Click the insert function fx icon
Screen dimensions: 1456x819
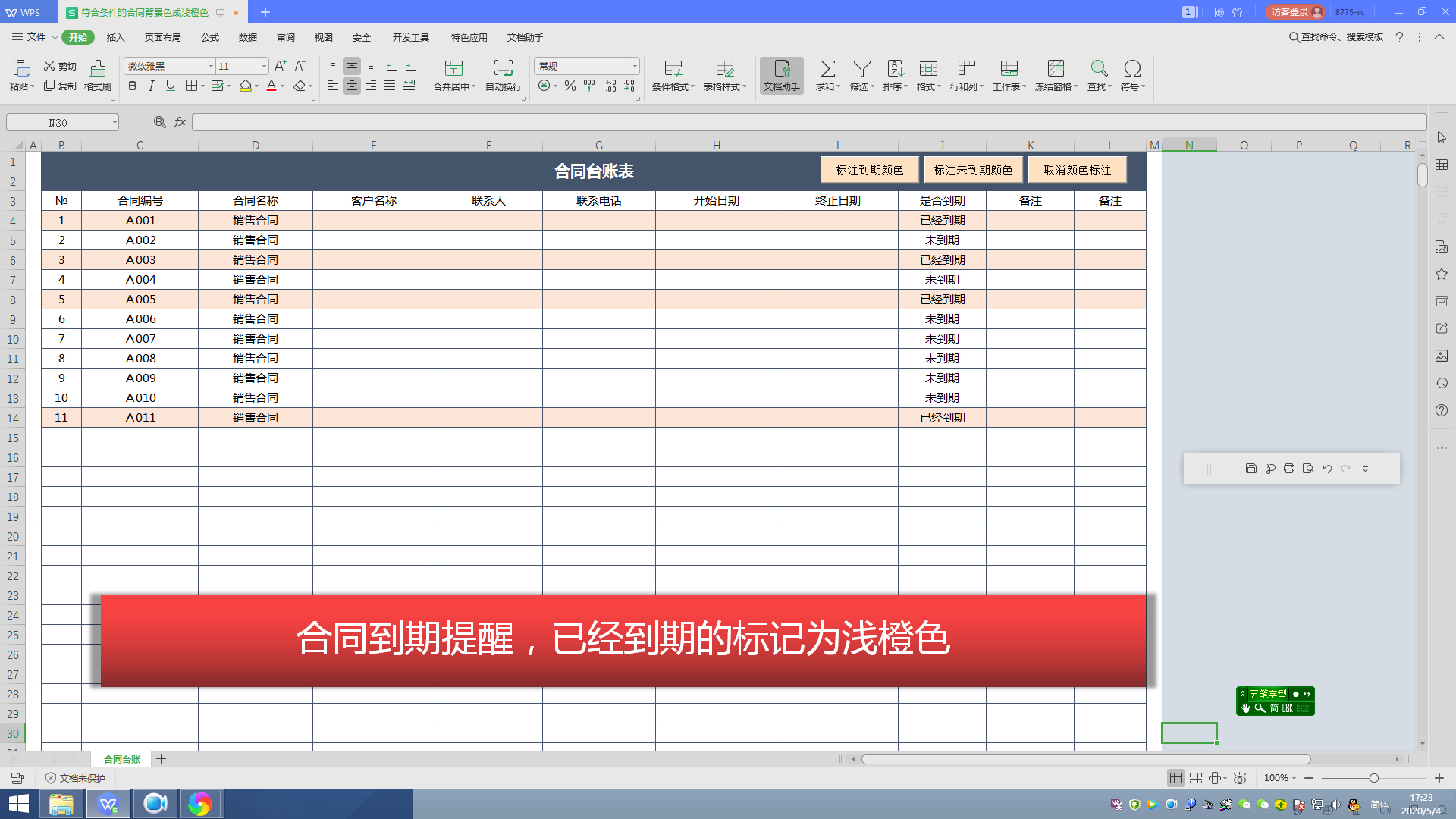coord(180,122)
